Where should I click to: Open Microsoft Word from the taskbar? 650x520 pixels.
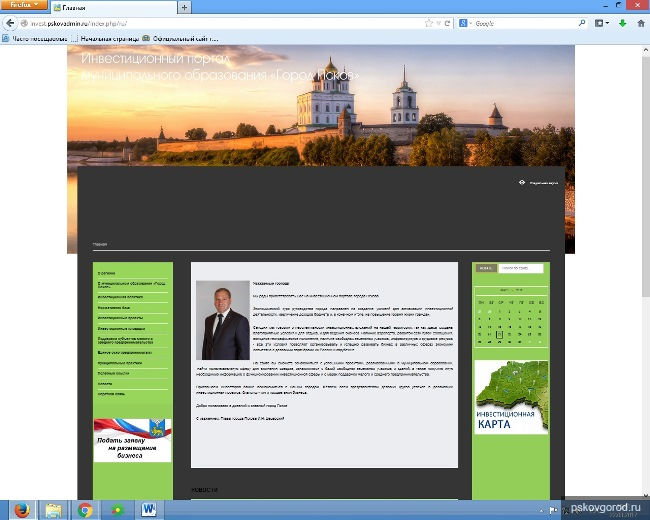(148, 510)
